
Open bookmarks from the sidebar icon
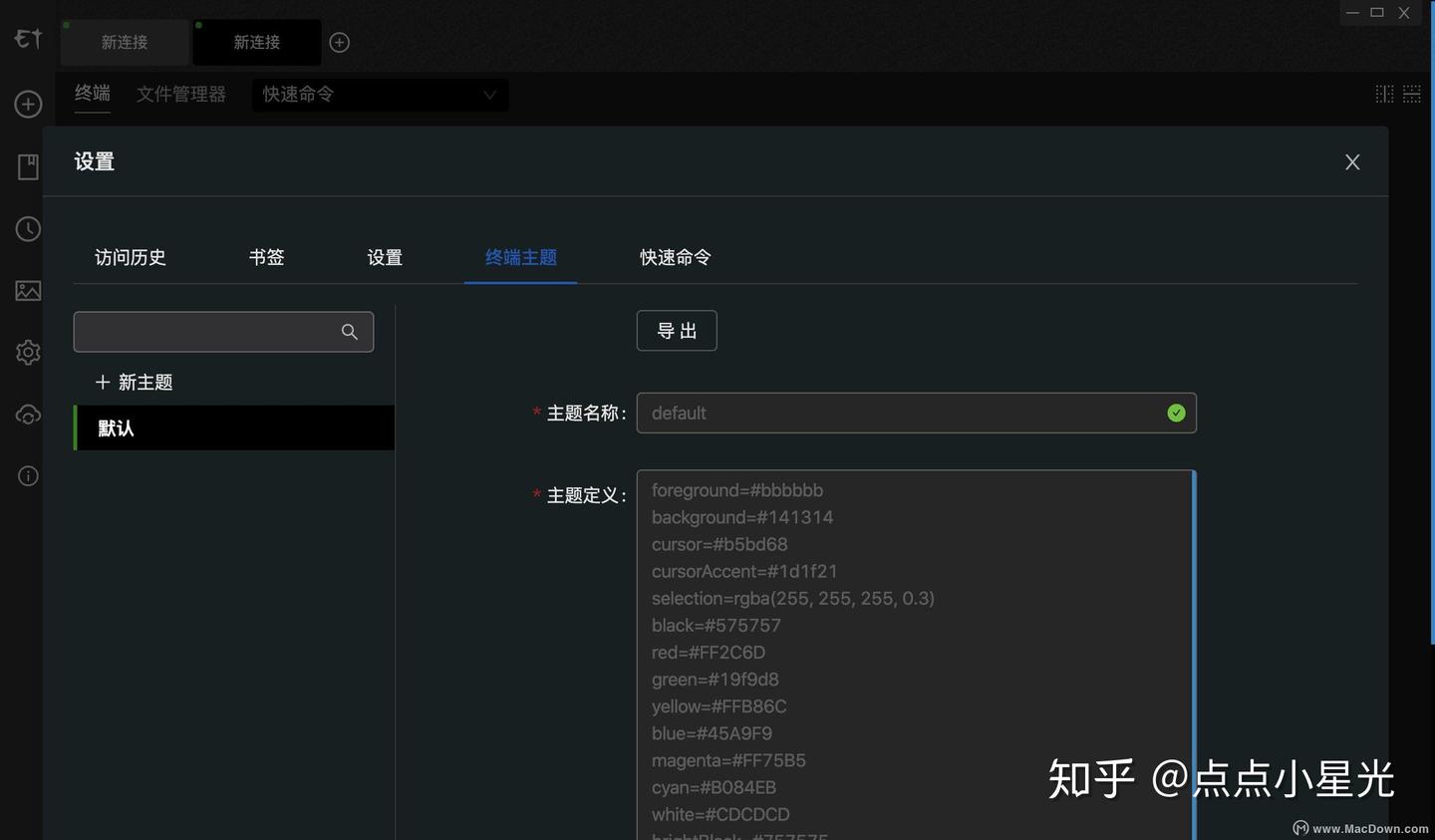click(28, 166)
